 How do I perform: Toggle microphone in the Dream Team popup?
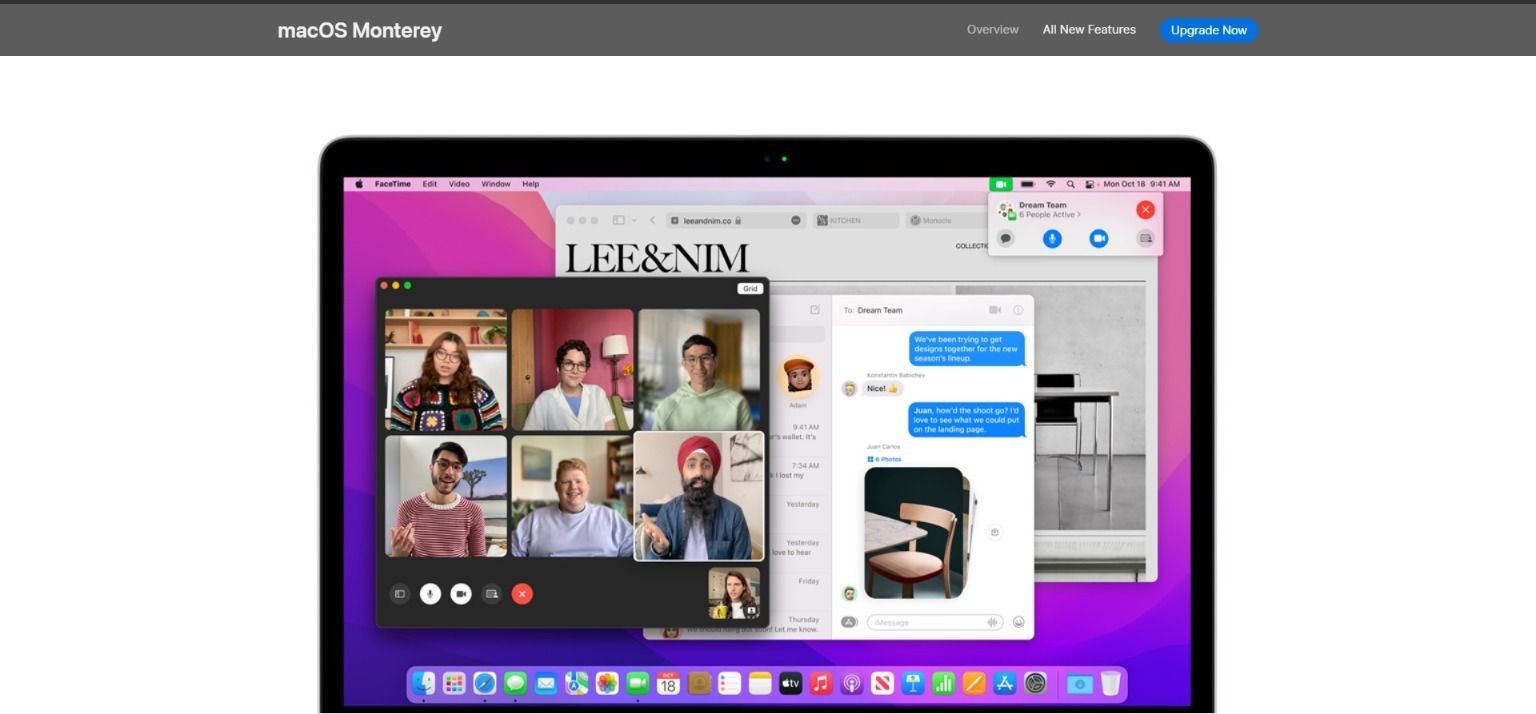pyautogui.click(x=1052, y=239)
